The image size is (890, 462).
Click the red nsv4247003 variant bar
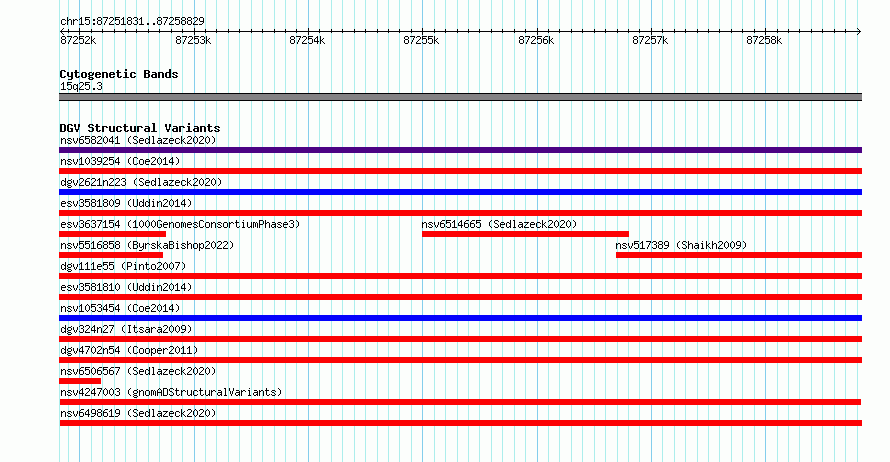point(460,402)
